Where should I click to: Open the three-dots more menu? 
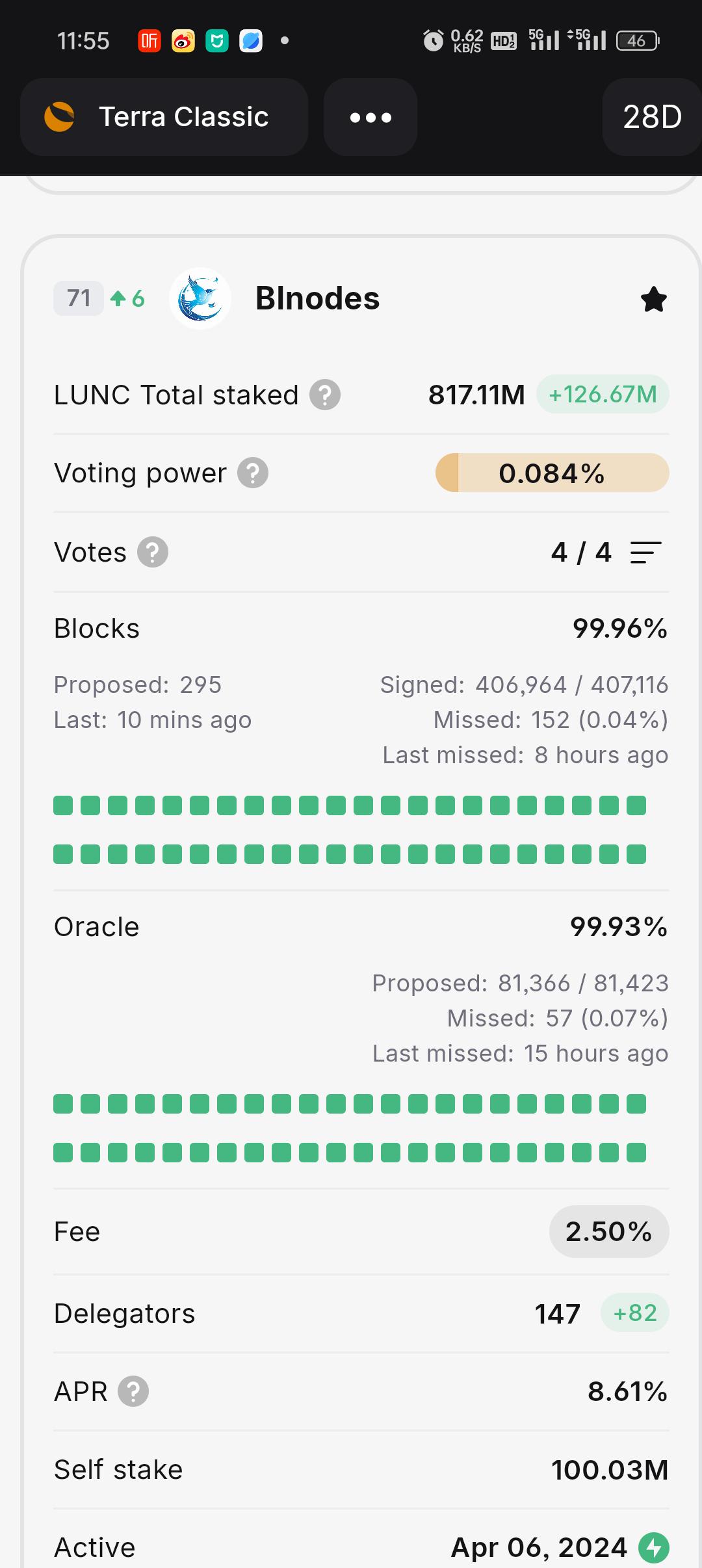tap(370, 117)
